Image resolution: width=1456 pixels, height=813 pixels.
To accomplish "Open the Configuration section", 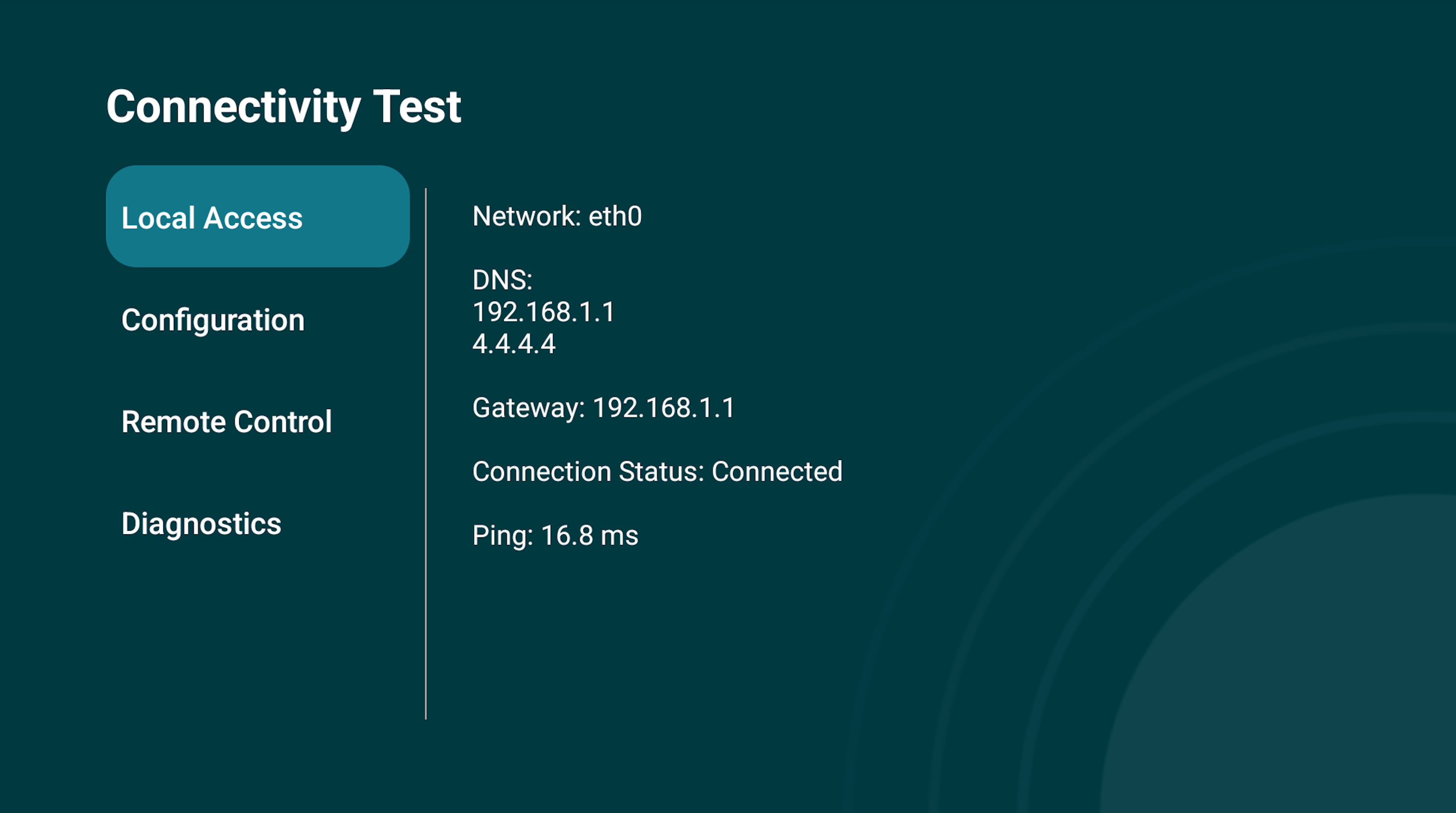I will [x=213, y=320].
